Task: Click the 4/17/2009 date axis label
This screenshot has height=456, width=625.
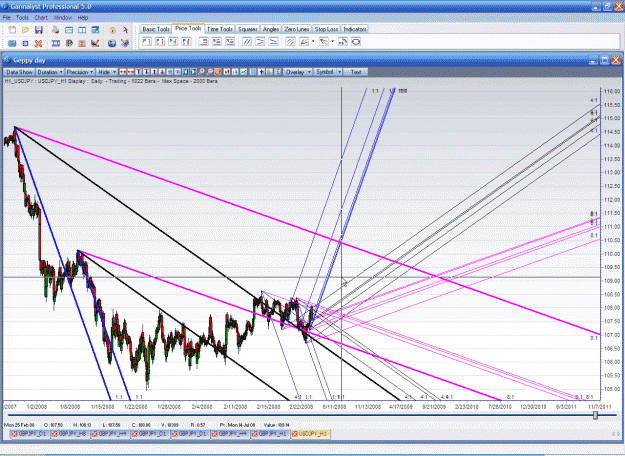Action: point(401,407)
